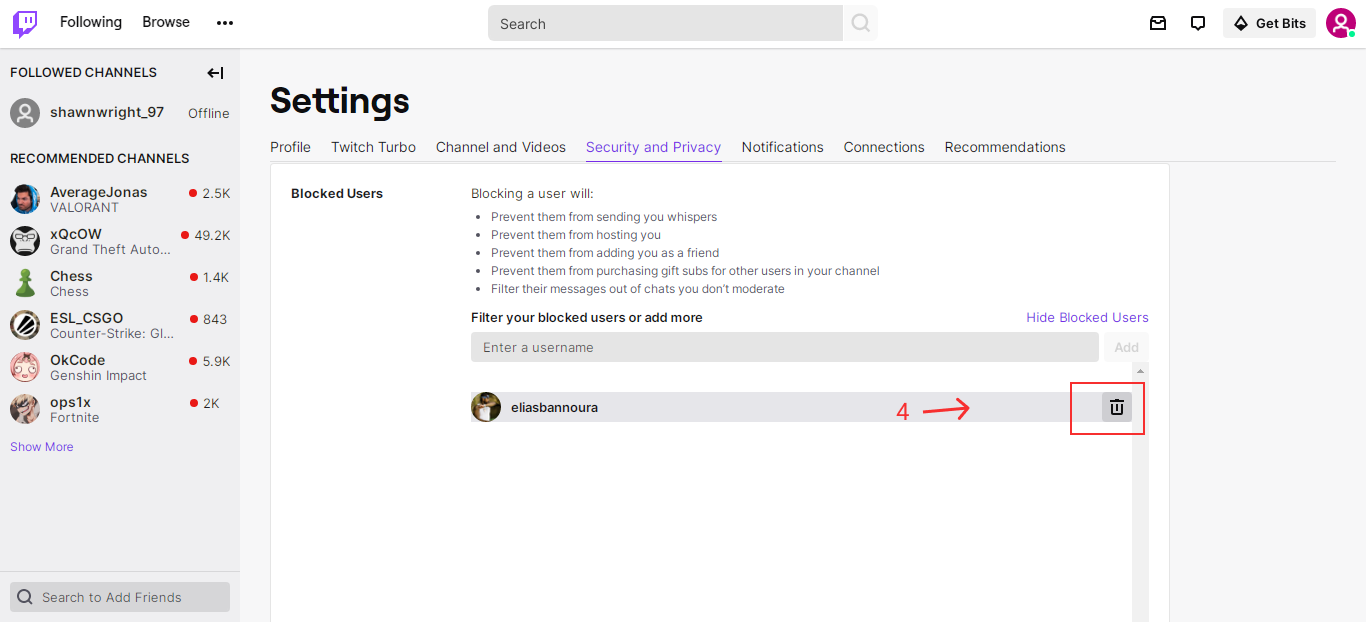This screenshot has height=622, width=1366.
Task: Collapse the followed channels sidebar
Action: coord(215,73)
